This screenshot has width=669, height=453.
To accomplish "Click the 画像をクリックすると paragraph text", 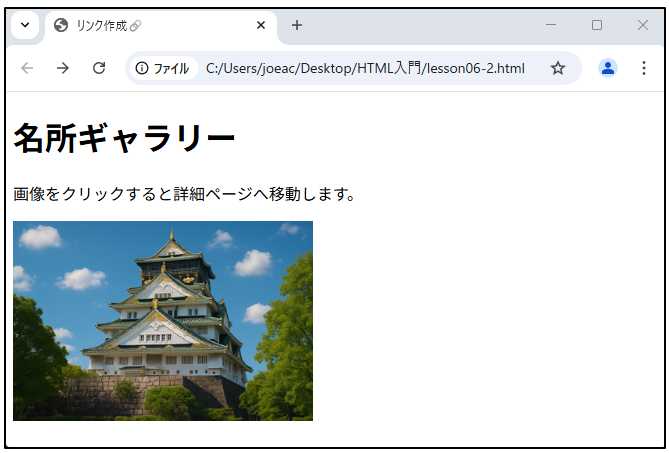I will pos(184,194).
